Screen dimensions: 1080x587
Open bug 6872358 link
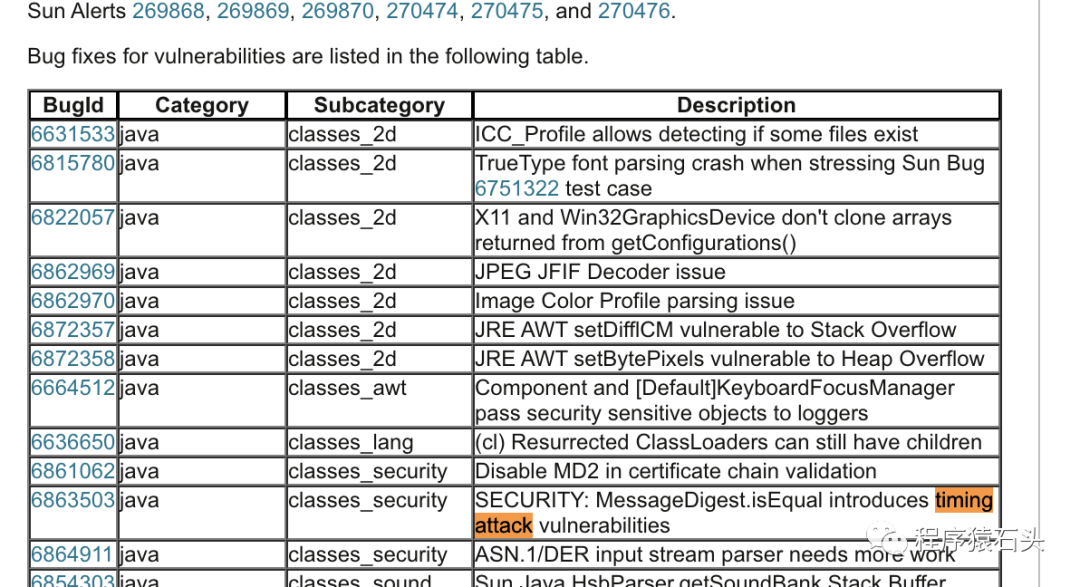[73, 359]
